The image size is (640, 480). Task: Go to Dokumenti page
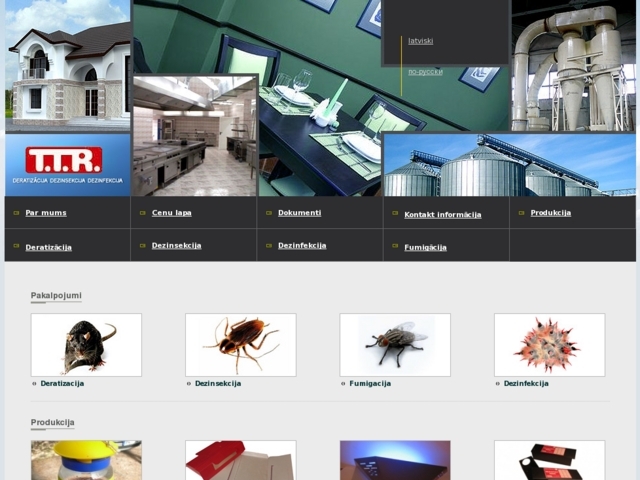pyautogui.click(x=300, y=213)
